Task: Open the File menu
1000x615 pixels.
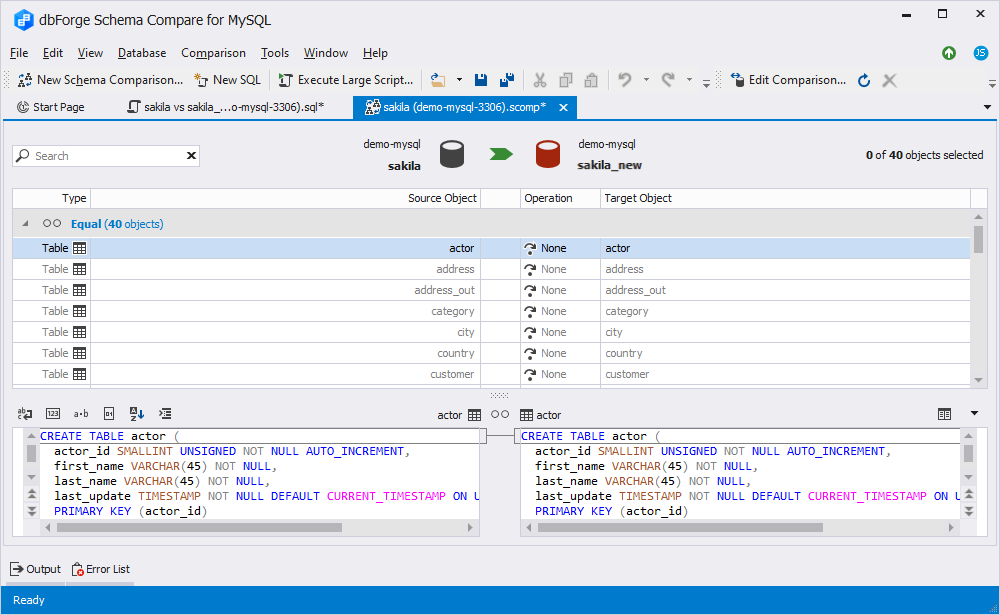Action: click(x=19, y=53)
